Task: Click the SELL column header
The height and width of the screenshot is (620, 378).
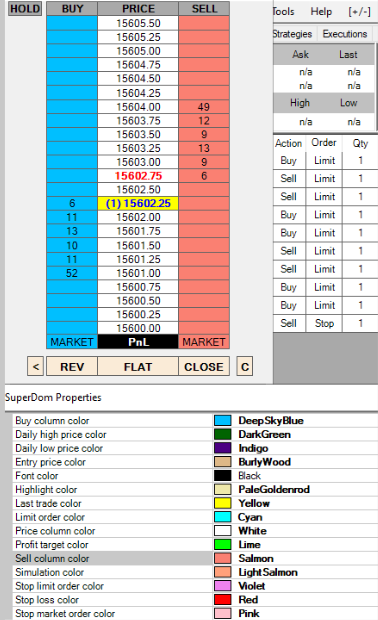Action: pyautogui.click(x=204, y=9)
